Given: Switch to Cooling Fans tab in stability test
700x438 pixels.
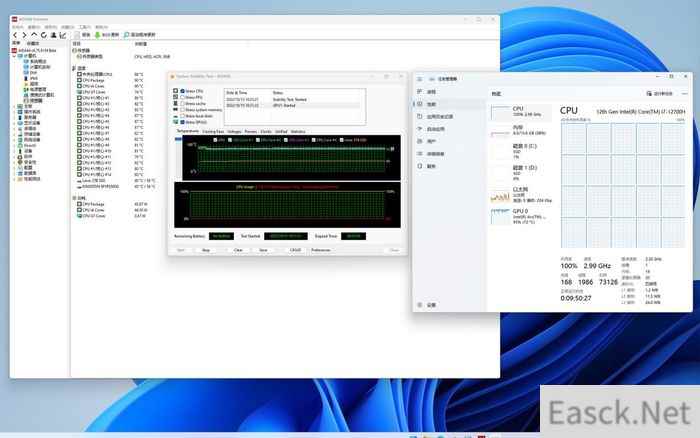Looking at the screenshot, I should [213, 132].
